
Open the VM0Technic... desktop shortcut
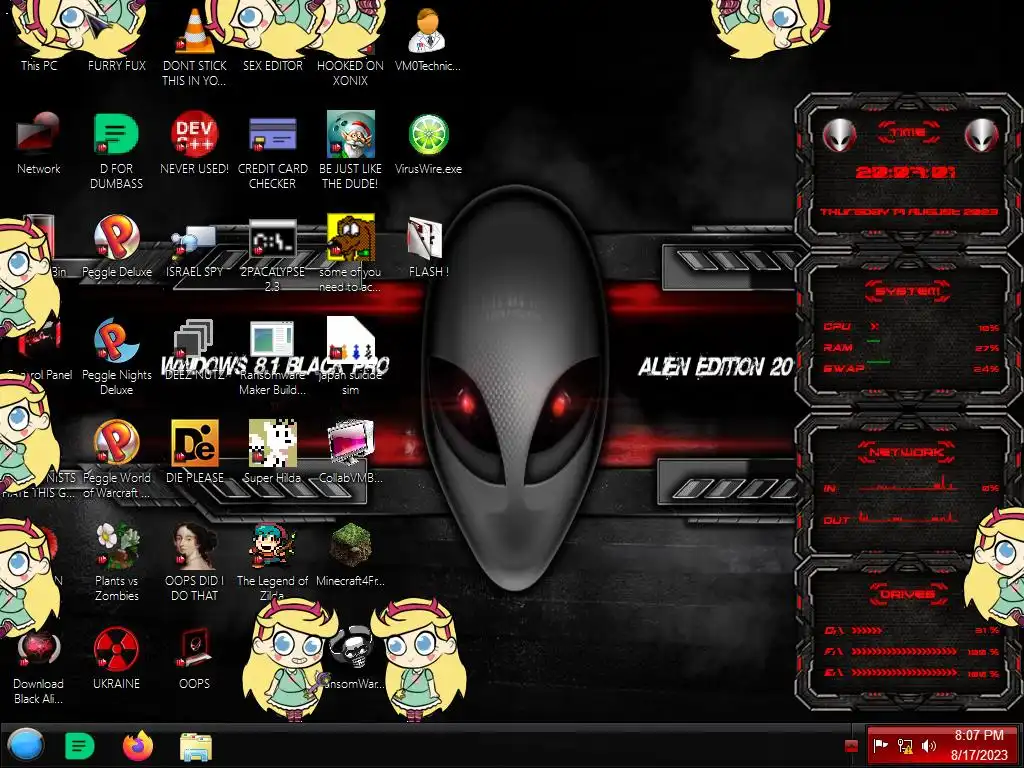(x=427, y=31)
